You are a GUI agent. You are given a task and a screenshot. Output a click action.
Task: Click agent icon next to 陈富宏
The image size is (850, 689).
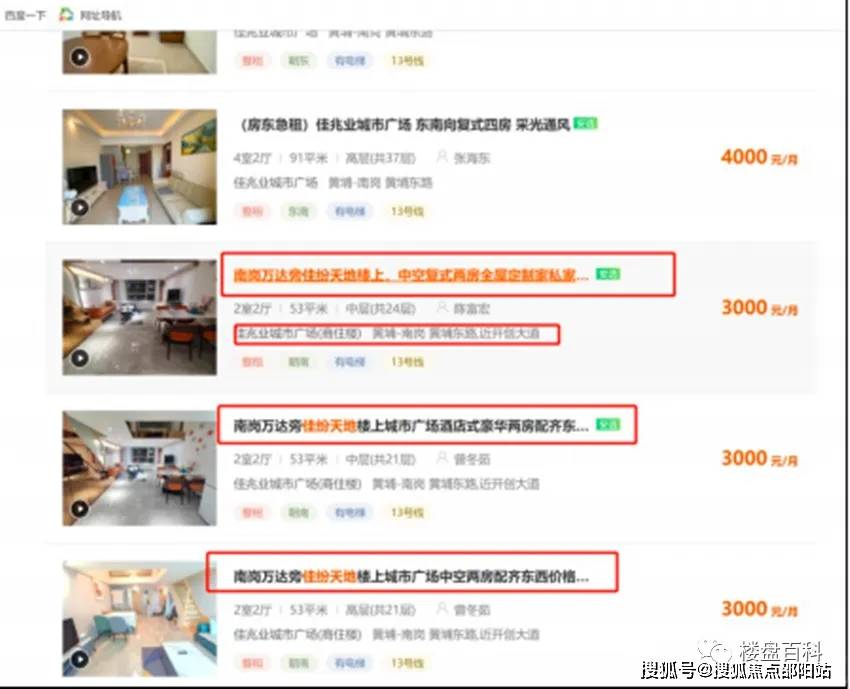point(442,308)
